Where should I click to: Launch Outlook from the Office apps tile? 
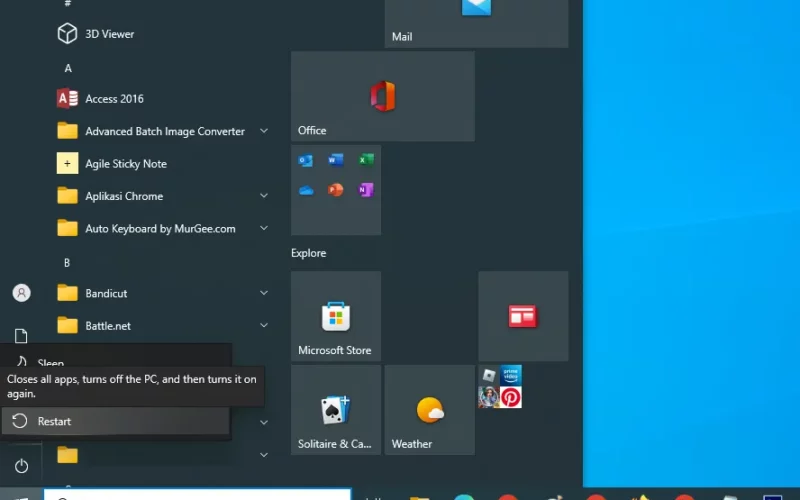pos(306,161)
